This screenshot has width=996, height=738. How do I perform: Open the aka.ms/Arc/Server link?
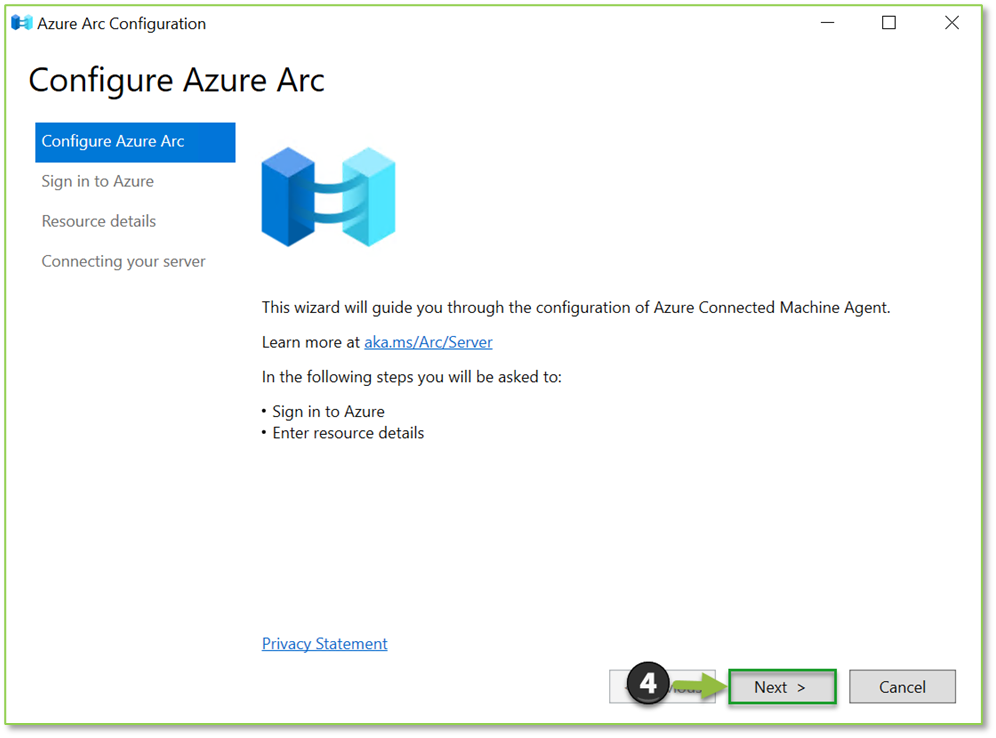(428, 342)
